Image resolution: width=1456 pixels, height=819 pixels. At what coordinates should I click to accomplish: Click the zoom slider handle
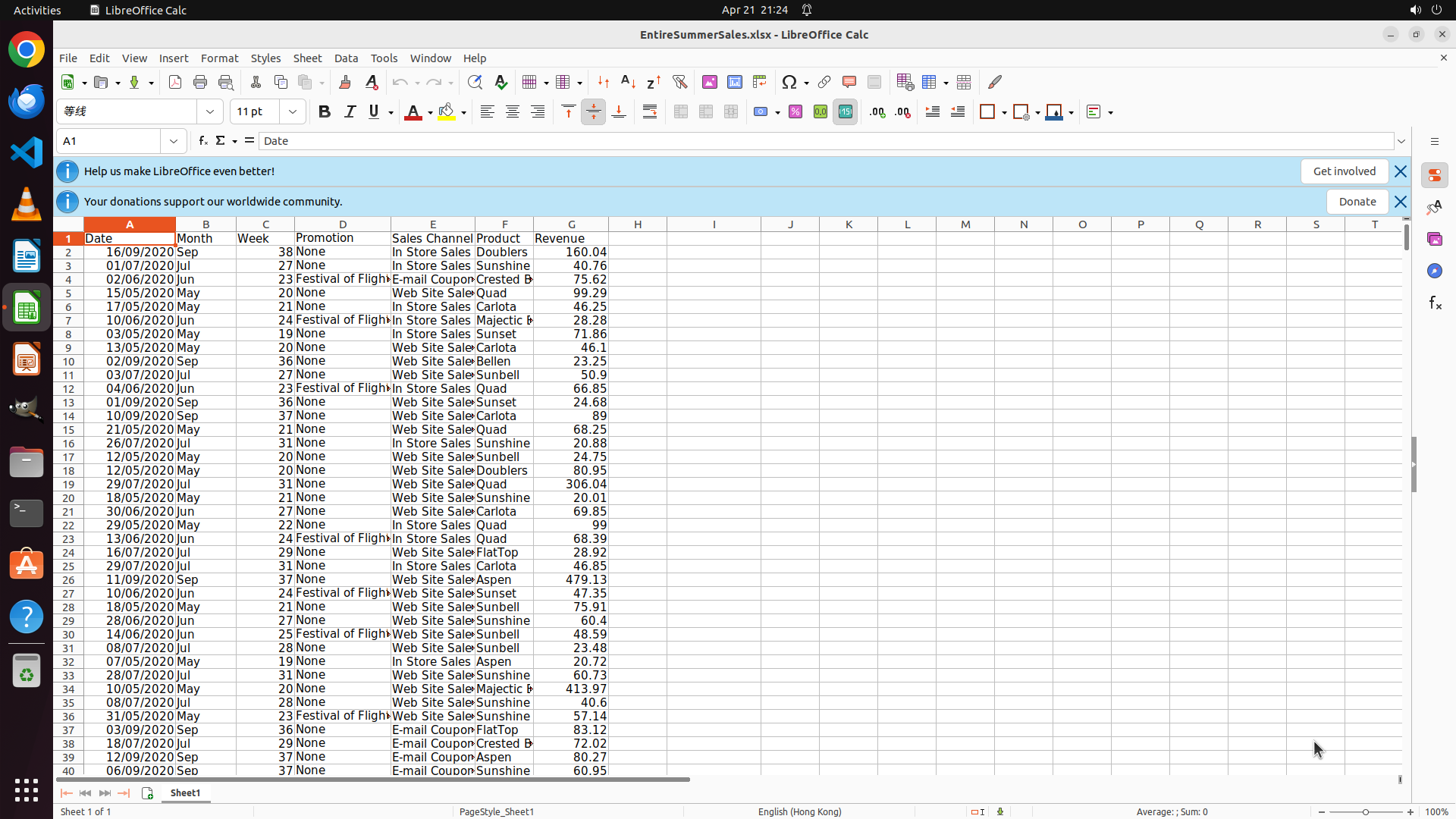coord(1366,811)
